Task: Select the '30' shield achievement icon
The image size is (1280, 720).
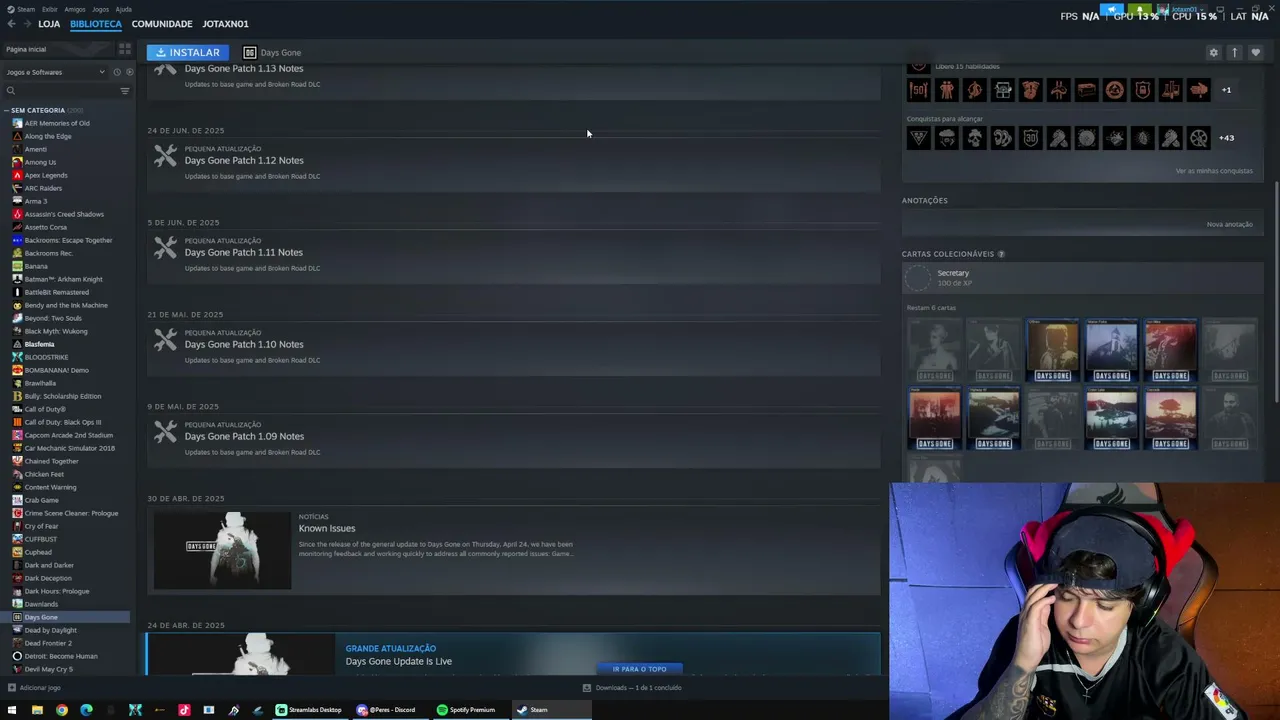Action: pyautogui.click(x=1031, y=138)
